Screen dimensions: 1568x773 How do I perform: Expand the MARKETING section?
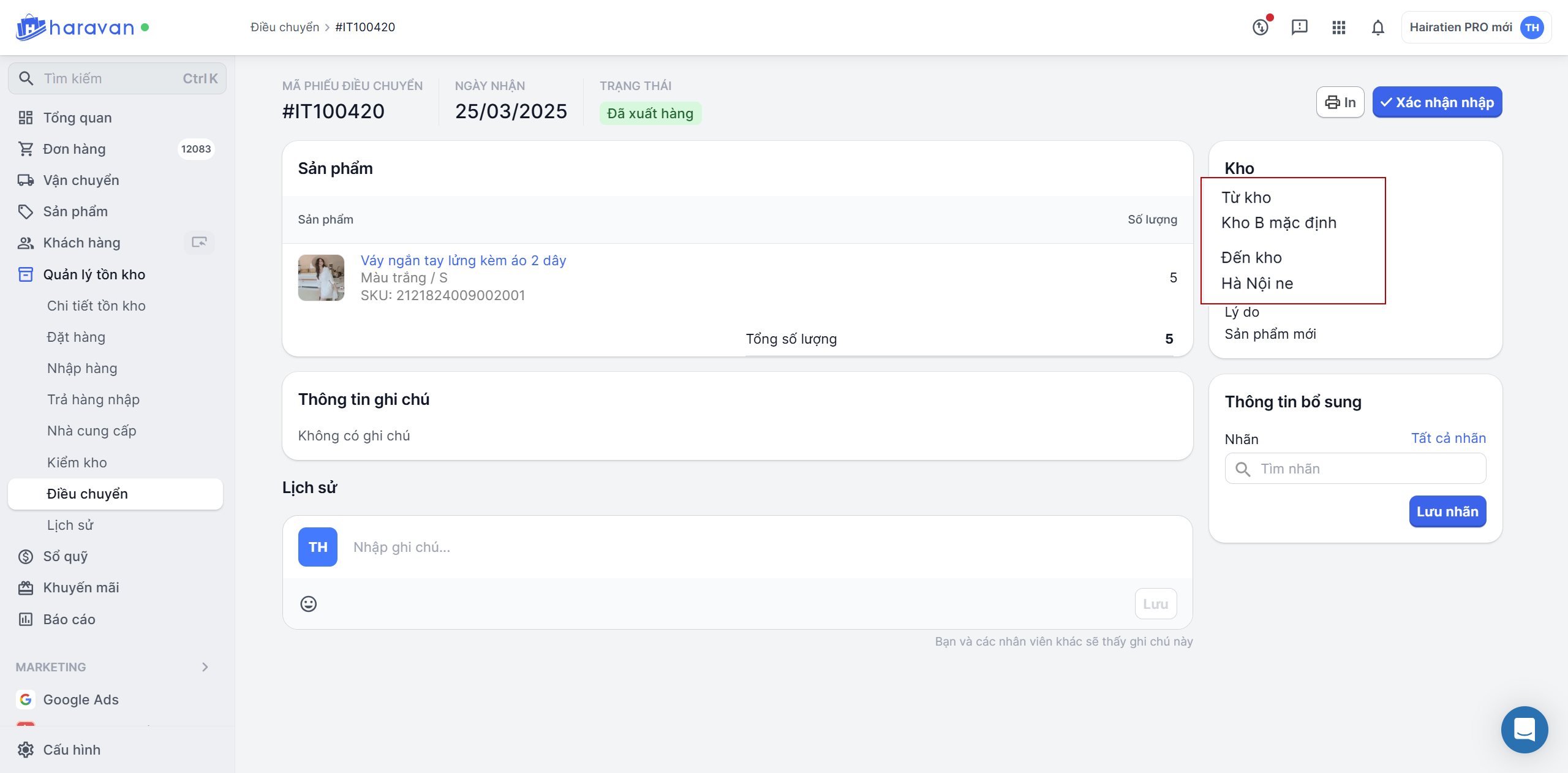pos(205,667)
